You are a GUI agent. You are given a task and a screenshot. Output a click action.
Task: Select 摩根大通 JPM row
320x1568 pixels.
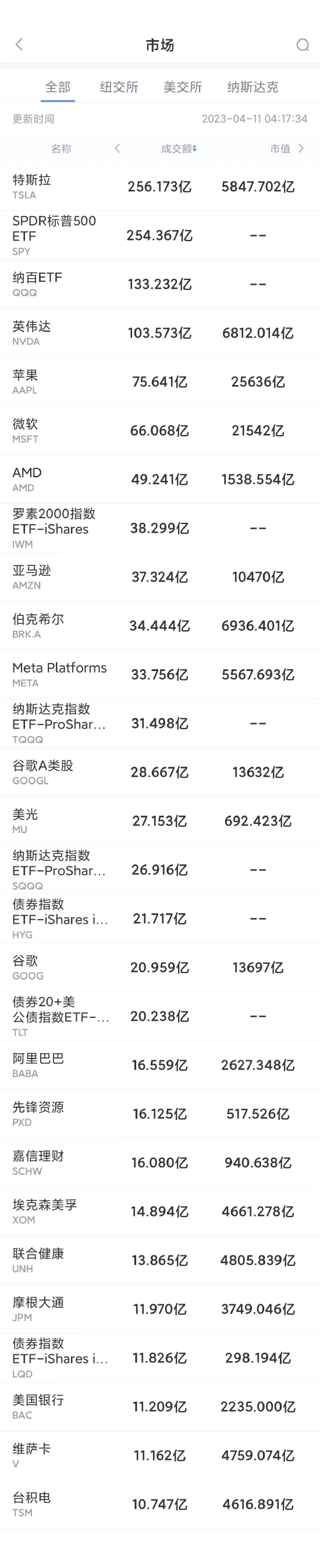[159, 1309]
